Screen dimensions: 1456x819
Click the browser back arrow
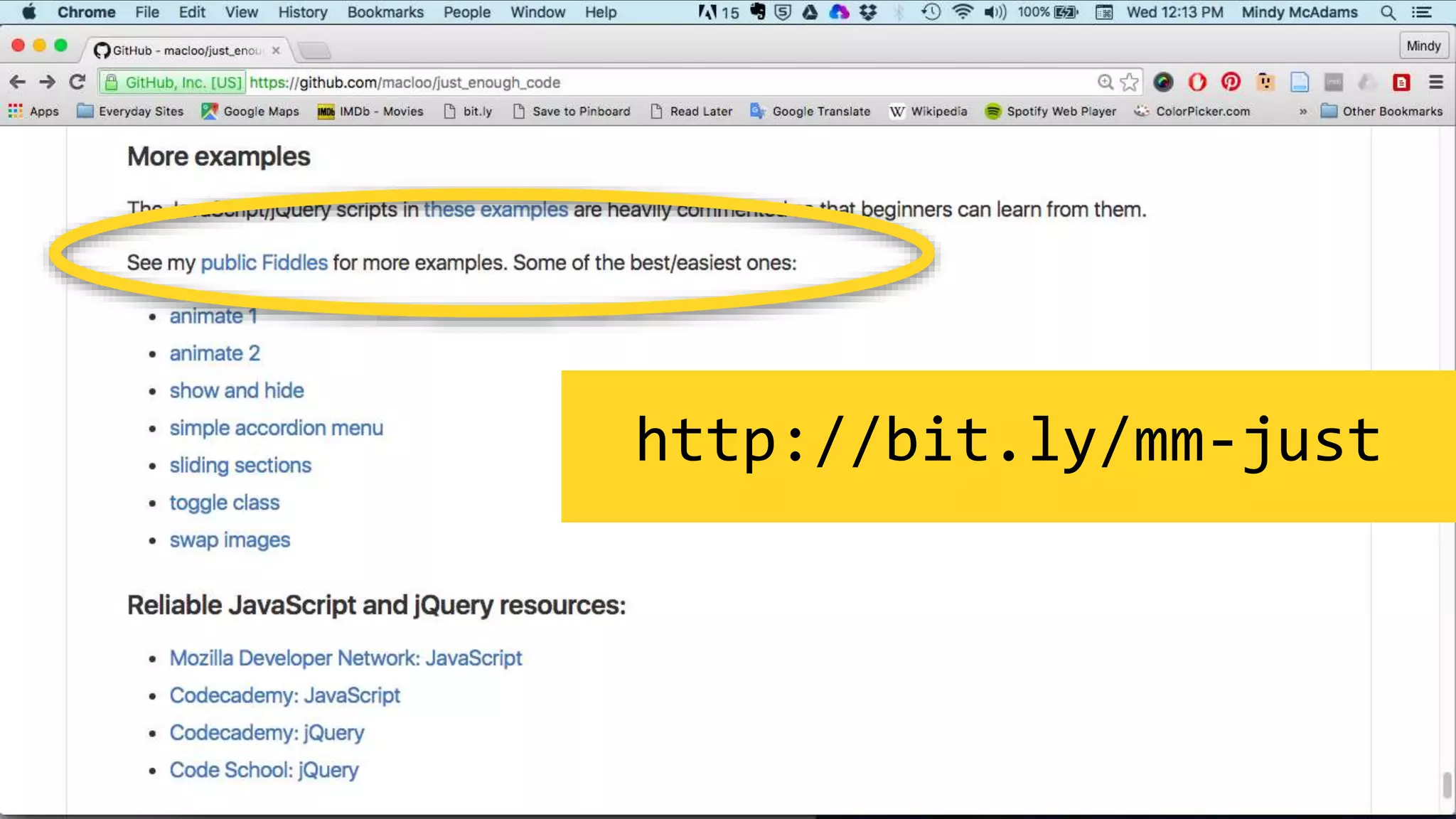click(x=18, y=82)
